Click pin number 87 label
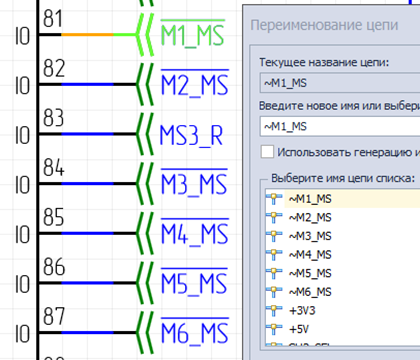Screen dimensions: 420x360 [53, 317]
